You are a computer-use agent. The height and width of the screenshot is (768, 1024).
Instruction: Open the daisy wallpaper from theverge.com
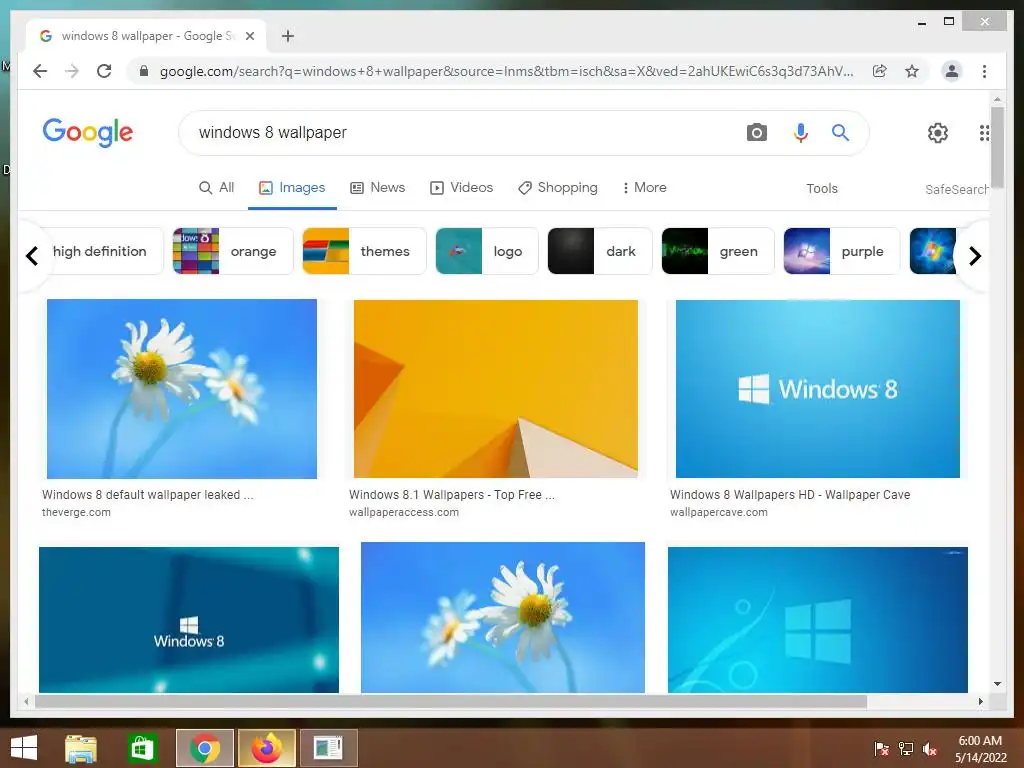(x=182, y=389)
